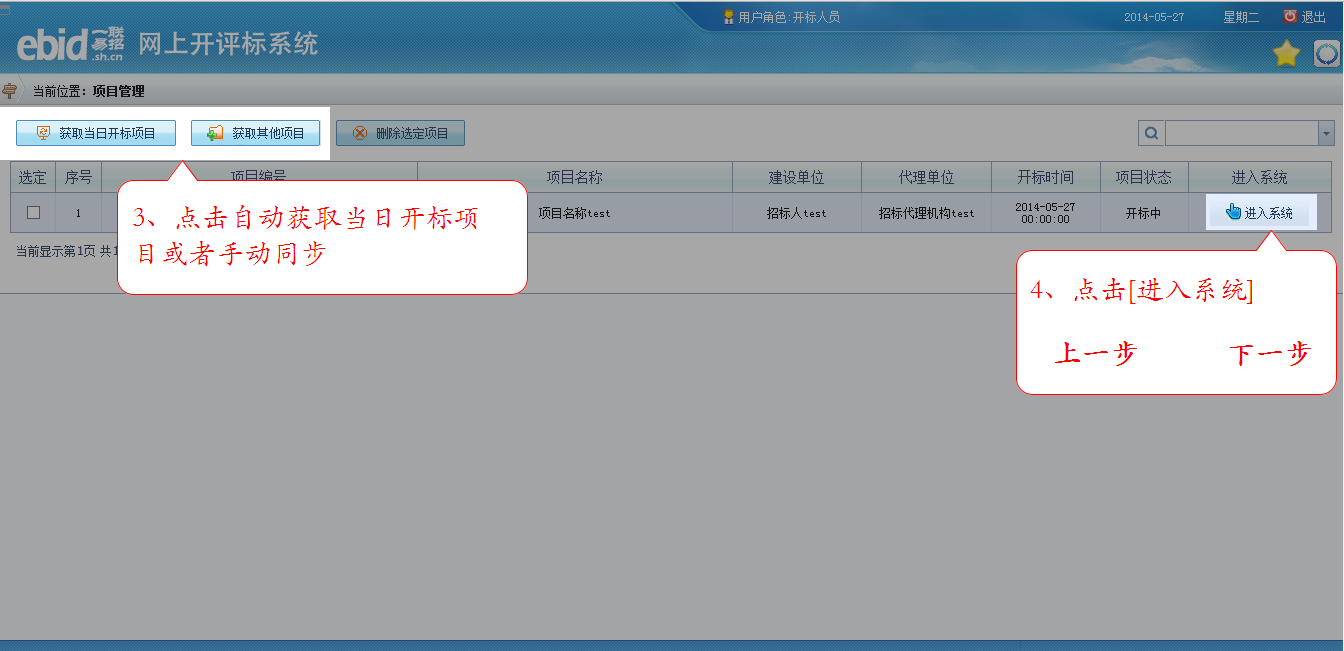Click inside the search input field
The image size is (1344, 651).
pos(1241,133)
